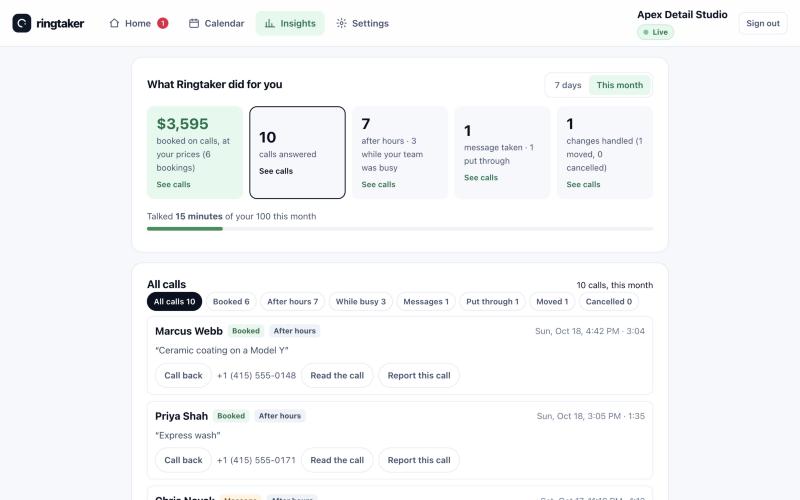Image resolution: width=800 pixels, height=500 pixels.
Task: Select the This month range
Action: (x=620, y=85)
